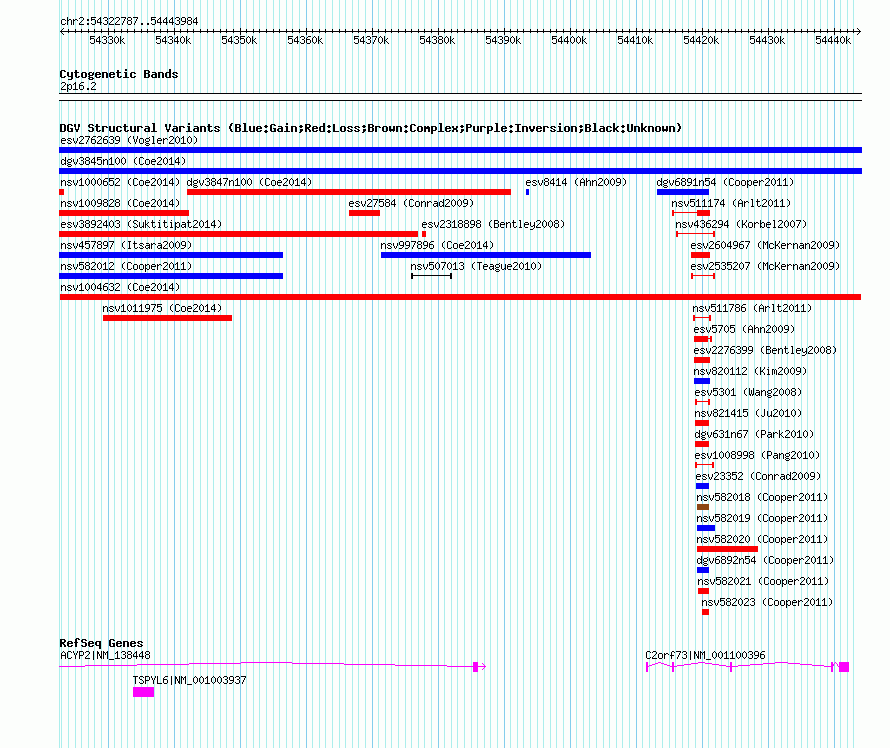Click nsv582012 (Cooper2011) label

tap(126, 266)
